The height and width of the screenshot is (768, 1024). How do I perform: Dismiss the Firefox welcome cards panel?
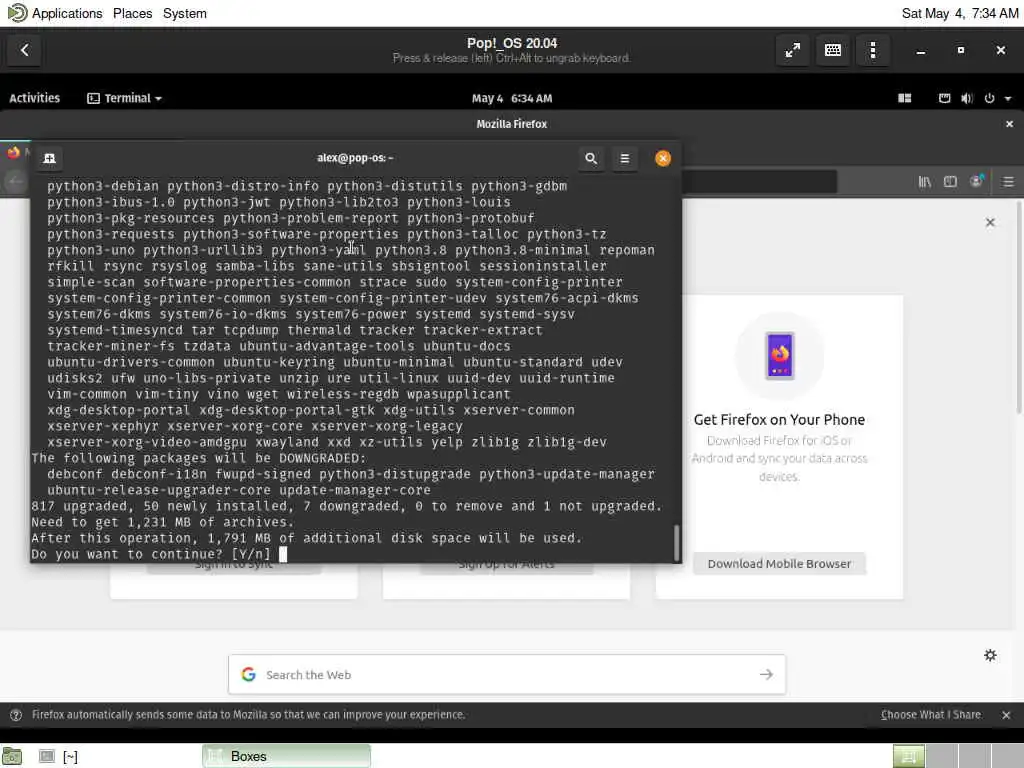click(990, 223)
